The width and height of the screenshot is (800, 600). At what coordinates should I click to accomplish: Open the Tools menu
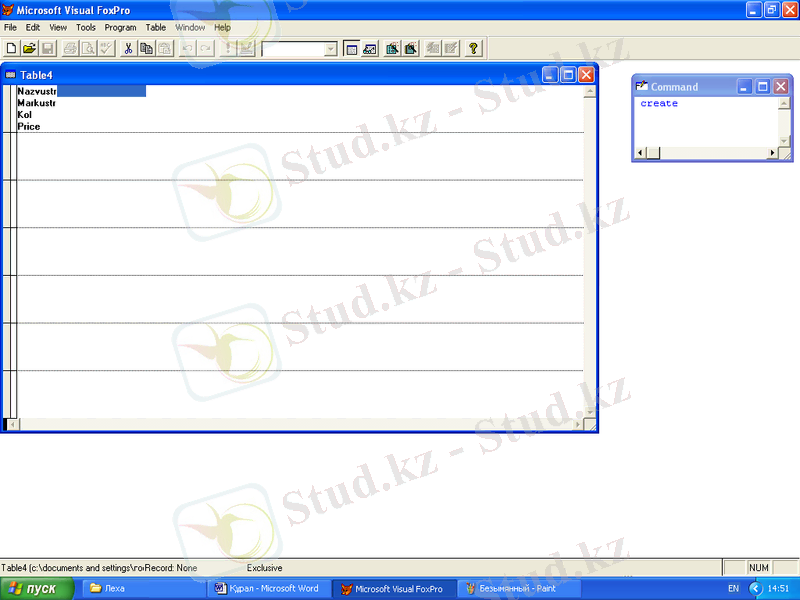[86, 28]
